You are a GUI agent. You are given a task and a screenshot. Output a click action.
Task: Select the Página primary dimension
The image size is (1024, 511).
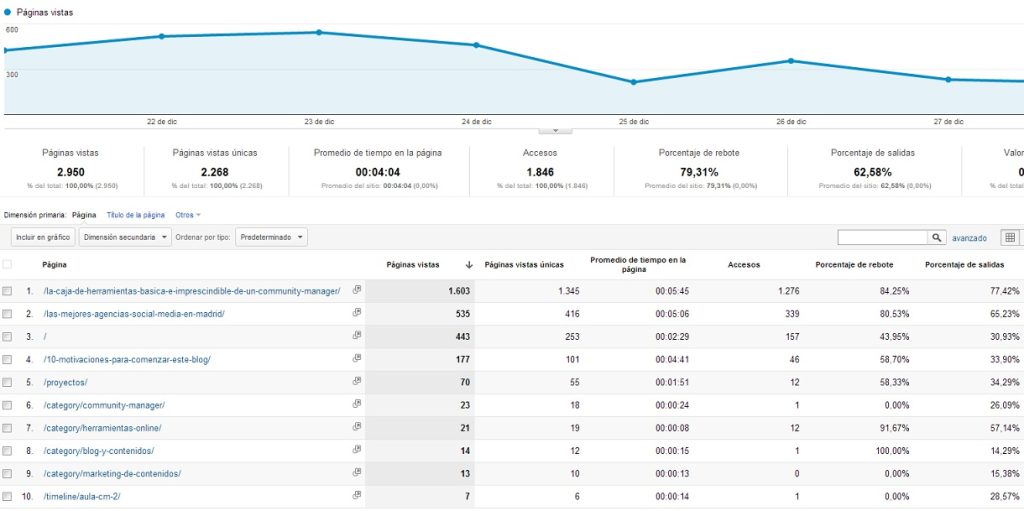[84, 215]
